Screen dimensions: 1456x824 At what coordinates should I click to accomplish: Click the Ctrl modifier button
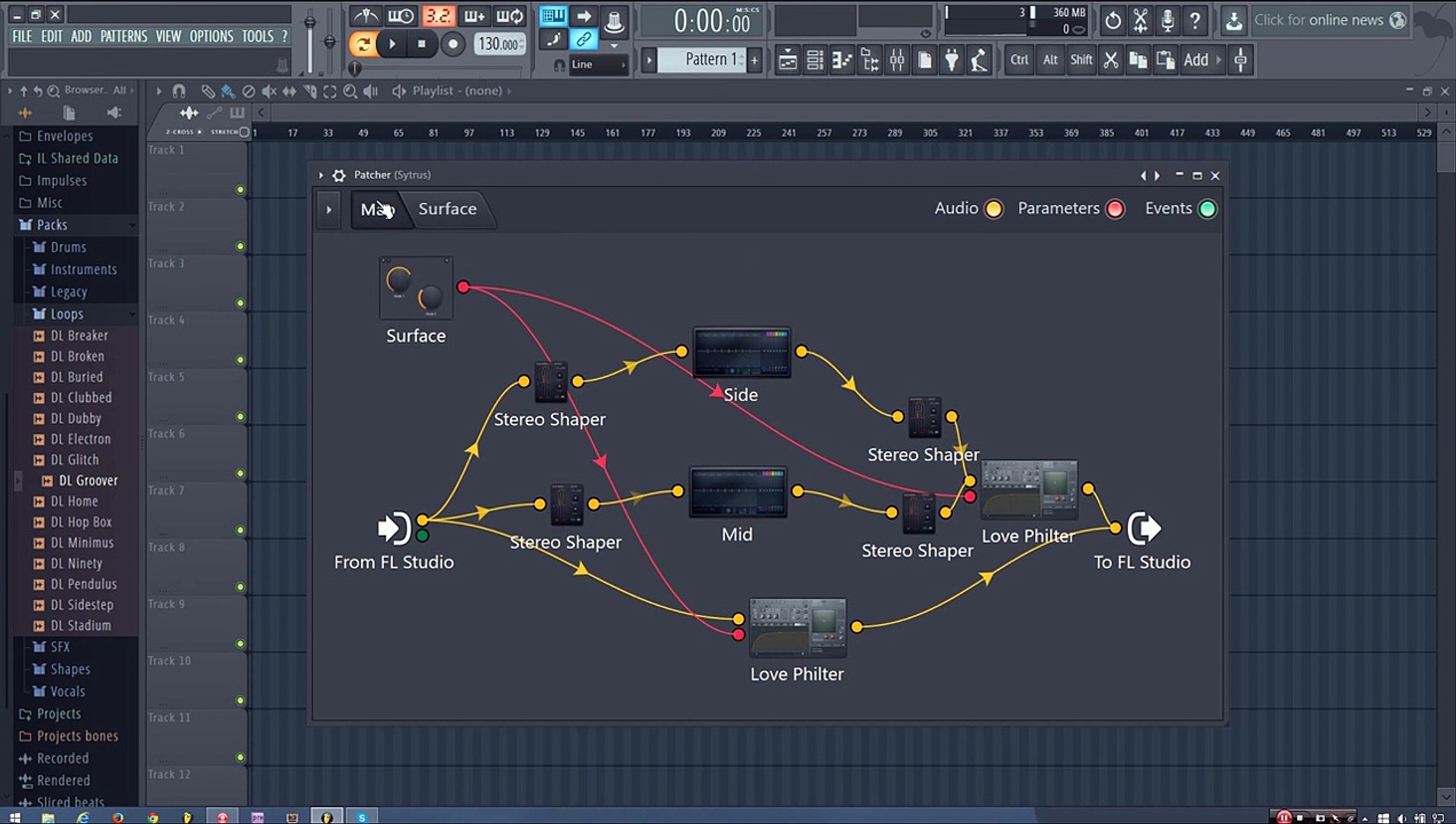1020,60
